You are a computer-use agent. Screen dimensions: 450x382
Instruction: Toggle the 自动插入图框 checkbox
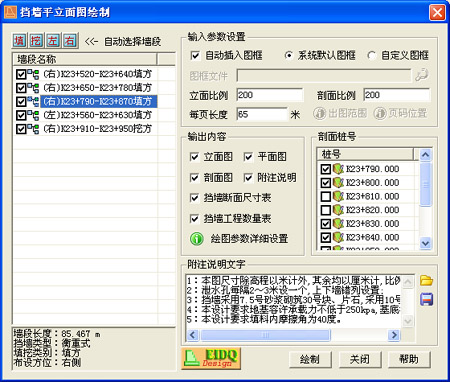195,55
